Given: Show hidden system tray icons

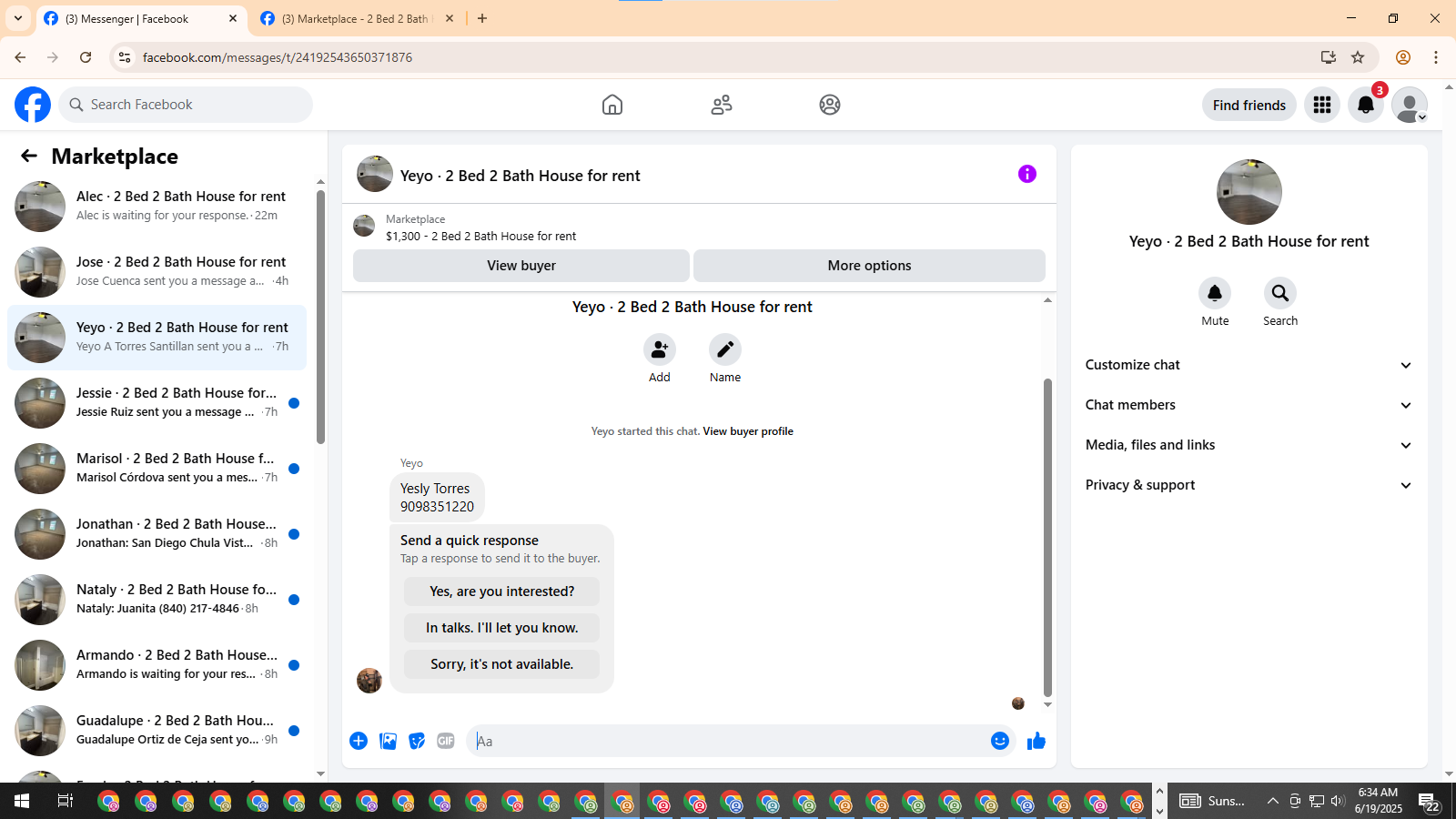Looking at the screenshot, I should click(1272, 801).
